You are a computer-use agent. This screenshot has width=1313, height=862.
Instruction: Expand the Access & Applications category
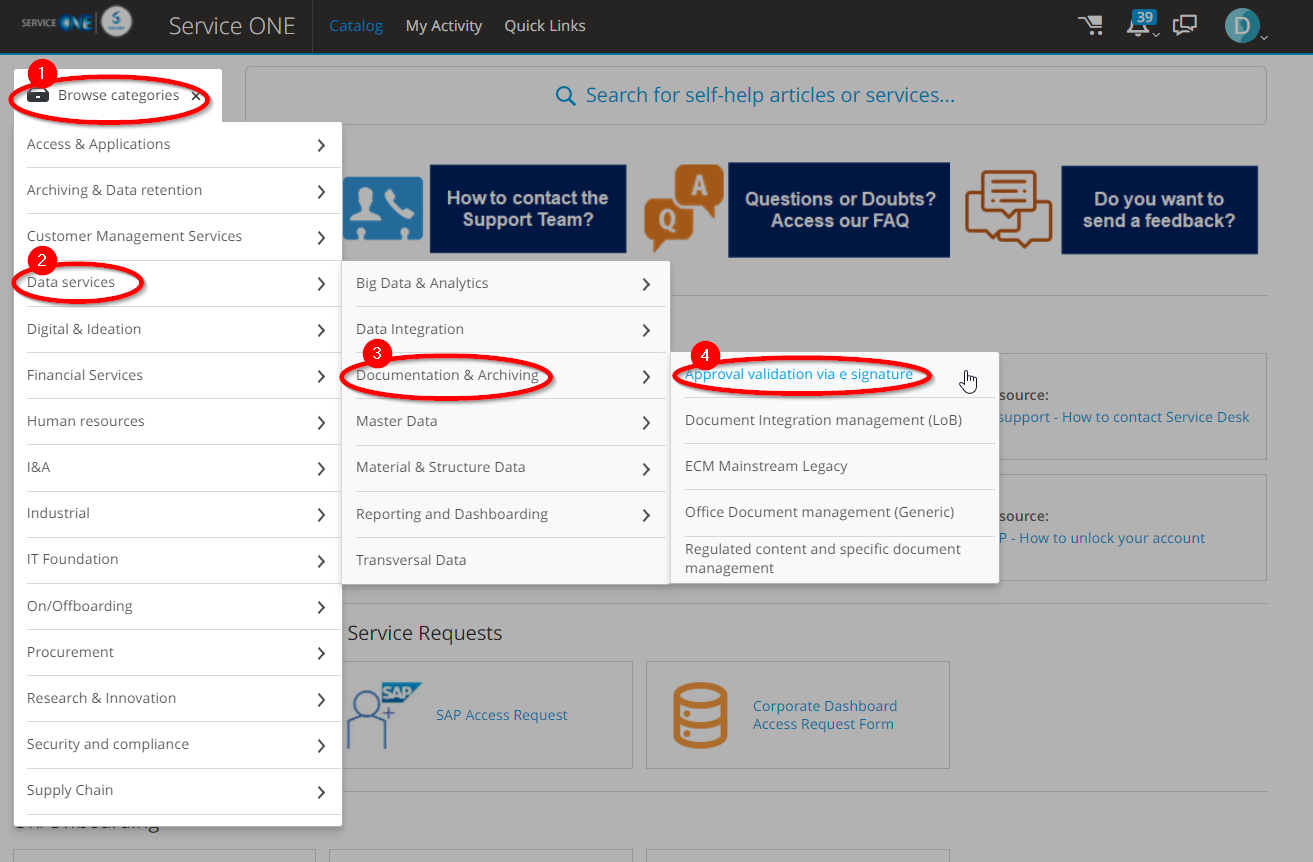click(x=320, y=145)
